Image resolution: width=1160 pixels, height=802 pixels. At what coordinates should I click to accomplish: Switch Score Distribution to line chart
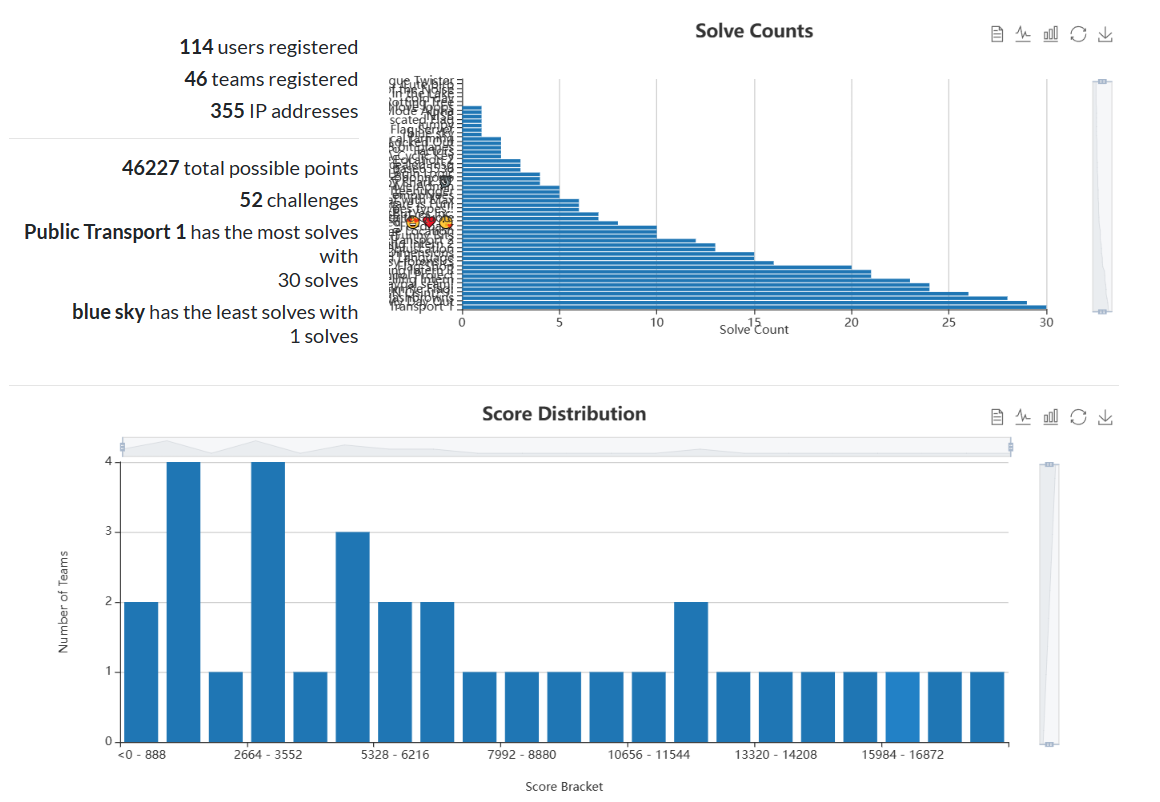pyautogui.click(x=1023, y=417)
